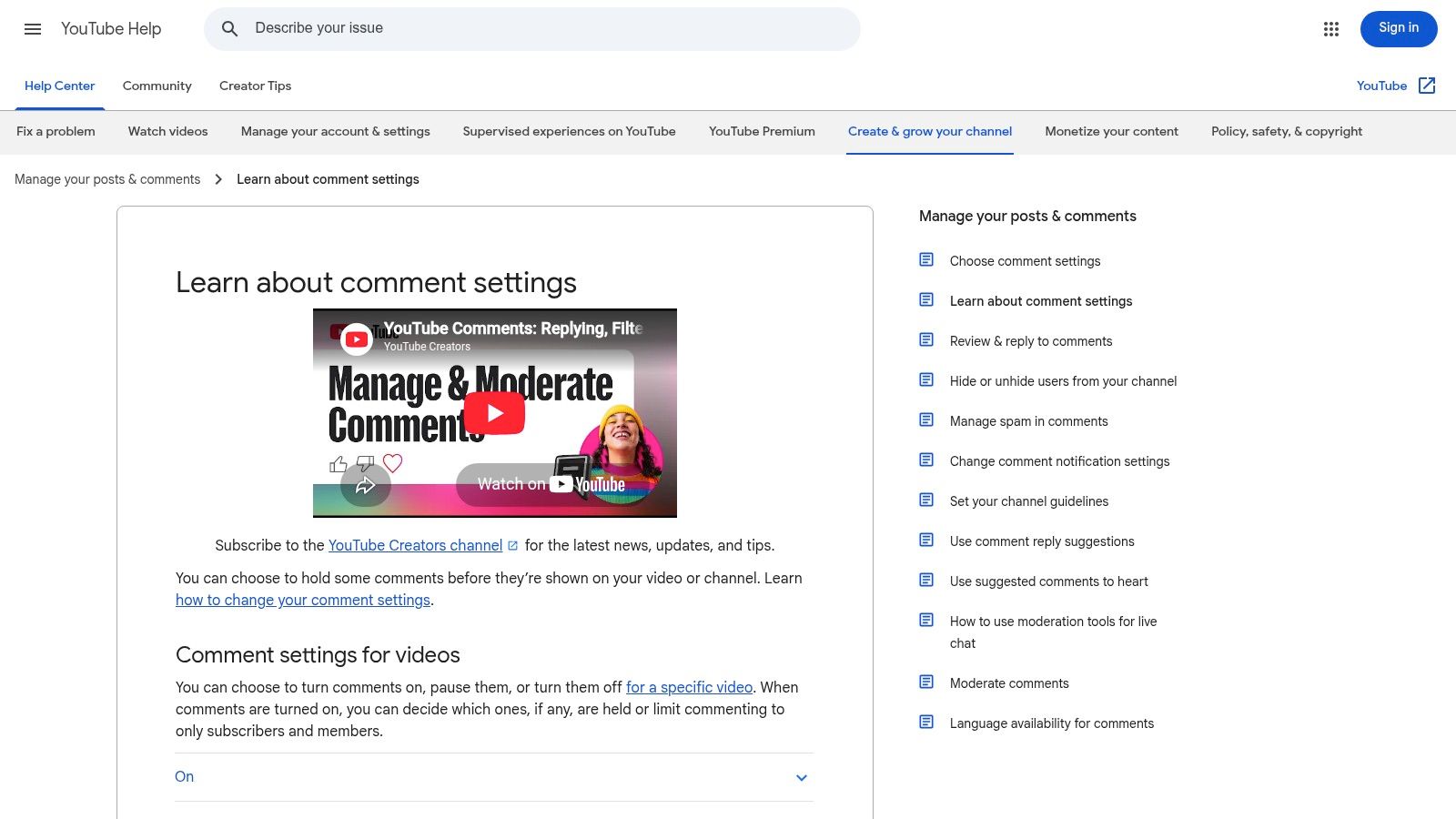
Task: Expand the On section chevron
Action: click(802, 778)
